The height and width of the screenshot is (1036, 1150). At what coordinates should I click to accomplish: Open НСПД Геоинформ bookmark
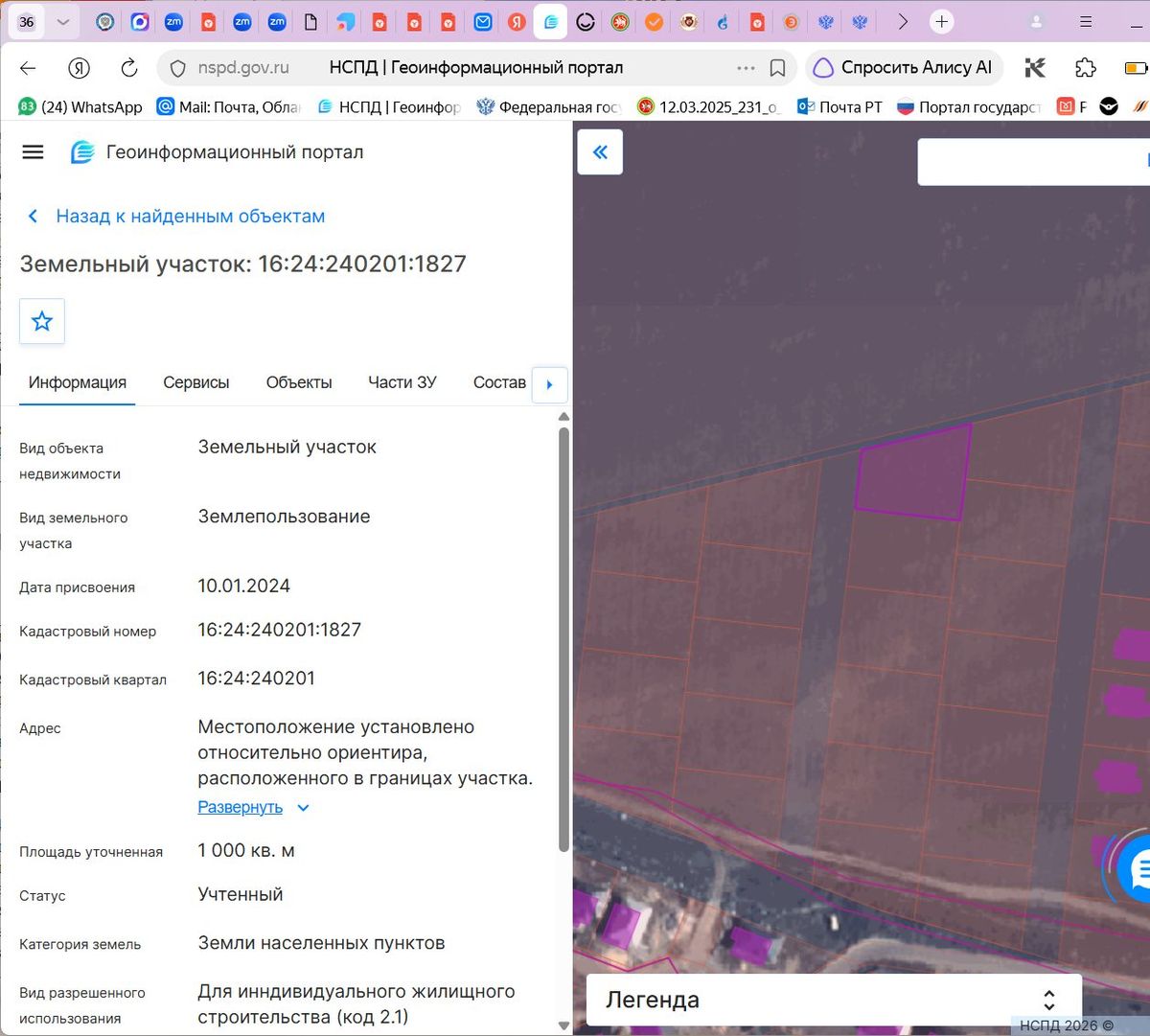(x=388, y=107)
